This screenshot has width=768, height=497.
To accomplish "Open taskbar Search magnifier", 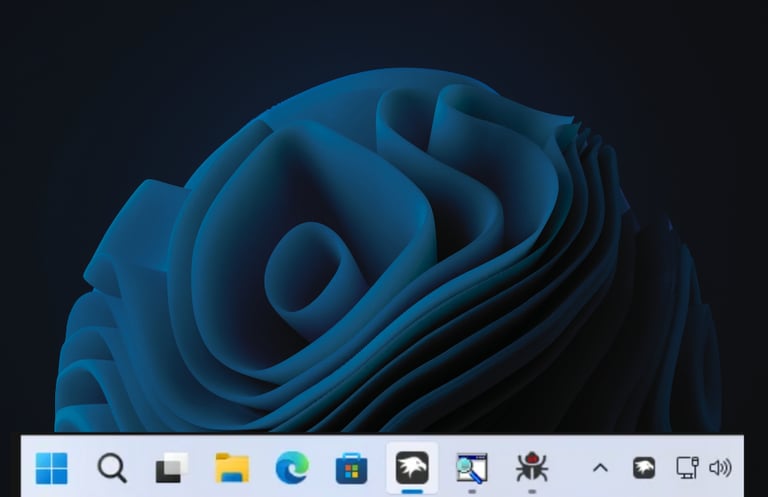I will point(112,468).
